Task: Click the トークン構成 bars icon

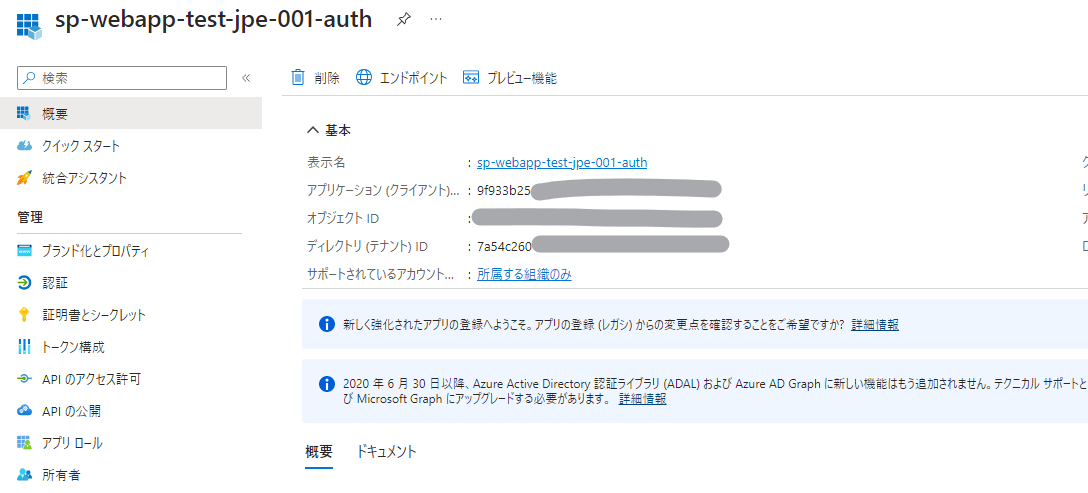Action: [24, 346]
